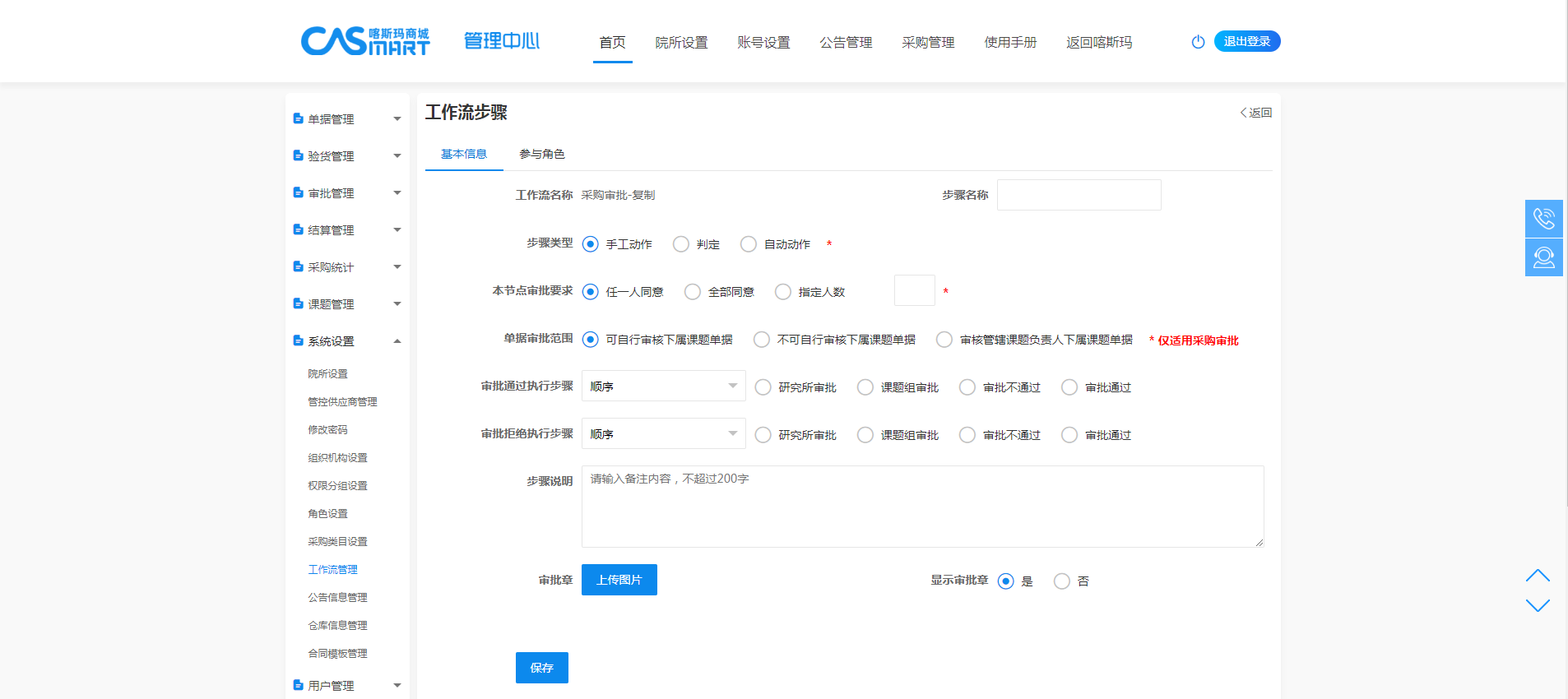The image size is (1568, 699).
Task: Collapse the 系统设置 sidebar section
Action: [x=397, y=341]
